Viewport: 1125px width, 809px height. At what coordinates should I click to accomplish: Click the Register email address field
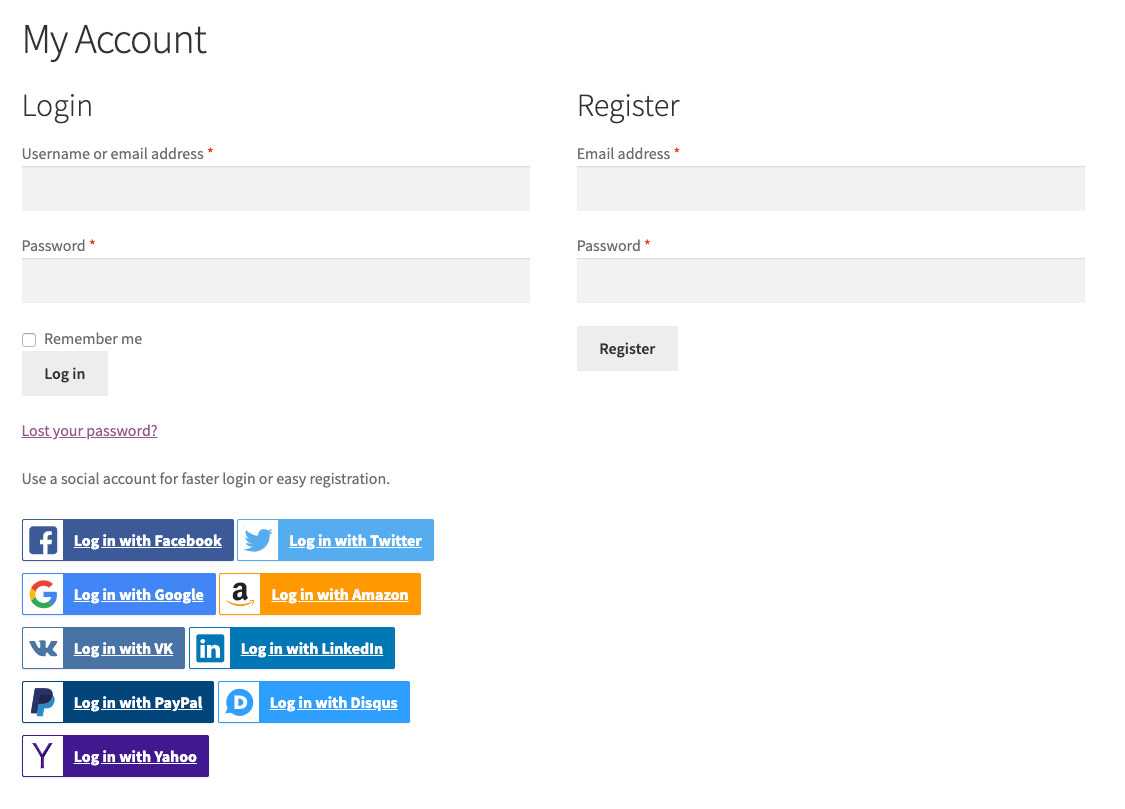point(831,188)
